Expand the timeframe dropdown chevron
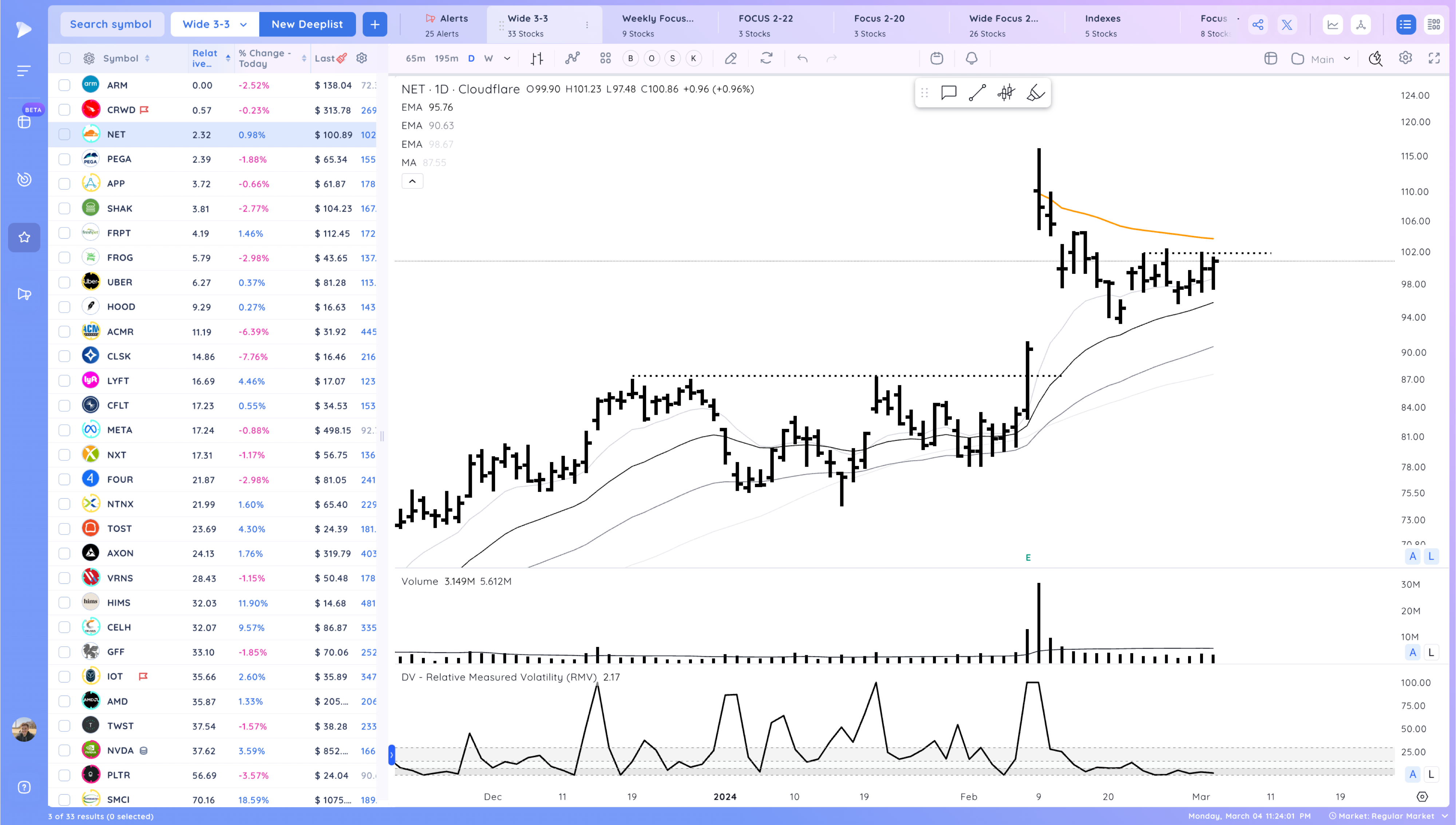The image size is (1456, 825). tap(507, 58)
